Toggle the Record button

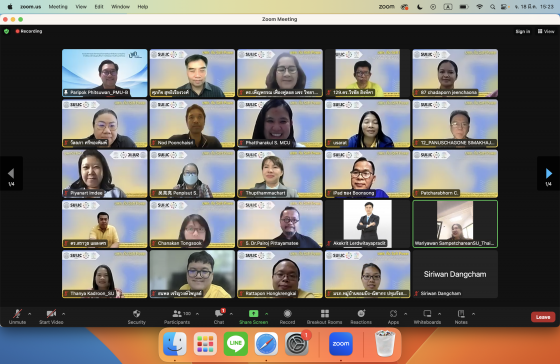click(287, 316)
